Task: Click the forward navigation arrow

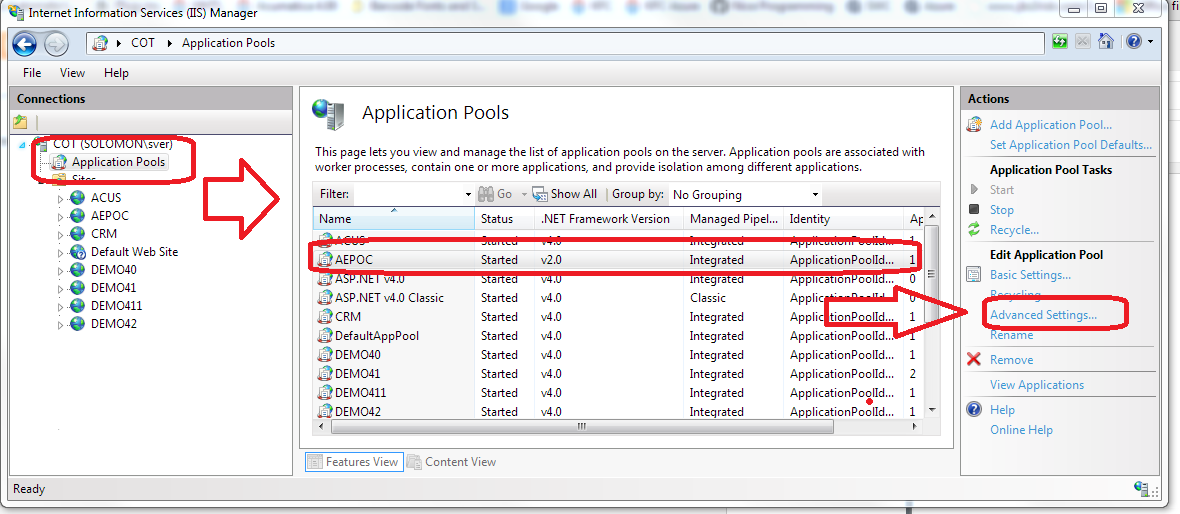Action: 56,44
